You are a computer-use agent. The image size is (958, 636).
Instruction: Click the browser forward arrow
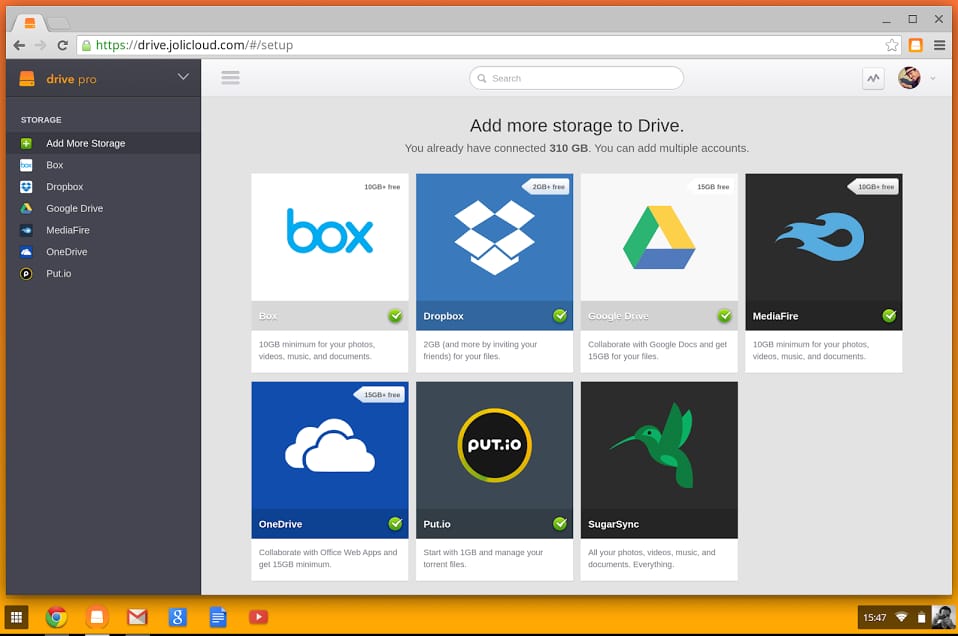(40, 45)
